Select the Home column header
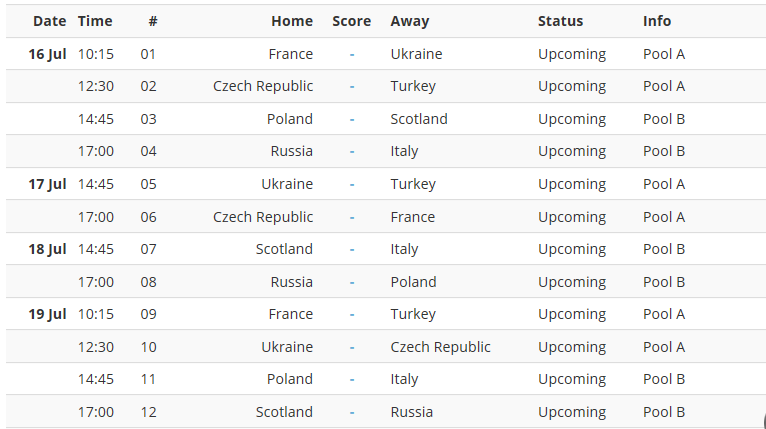The height and width of the screenshot is (429, 766). pos(292,21)
